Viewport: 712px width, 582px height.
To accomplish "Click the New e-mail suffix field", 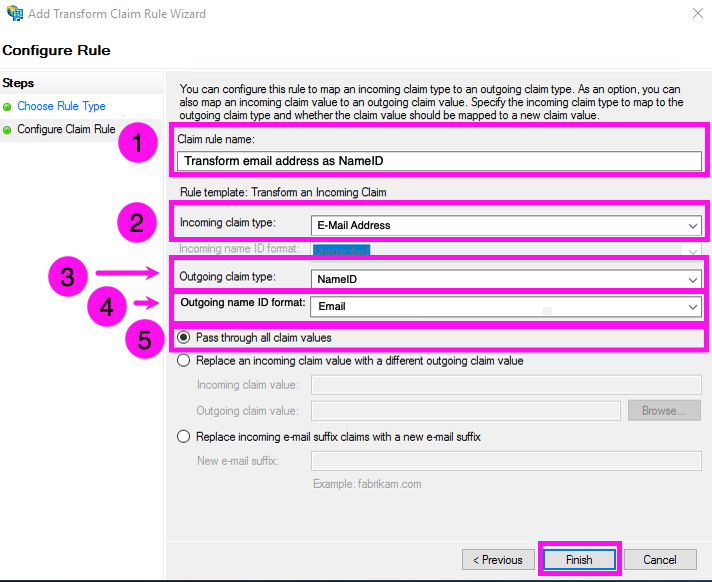I will [x=506, y=461].
